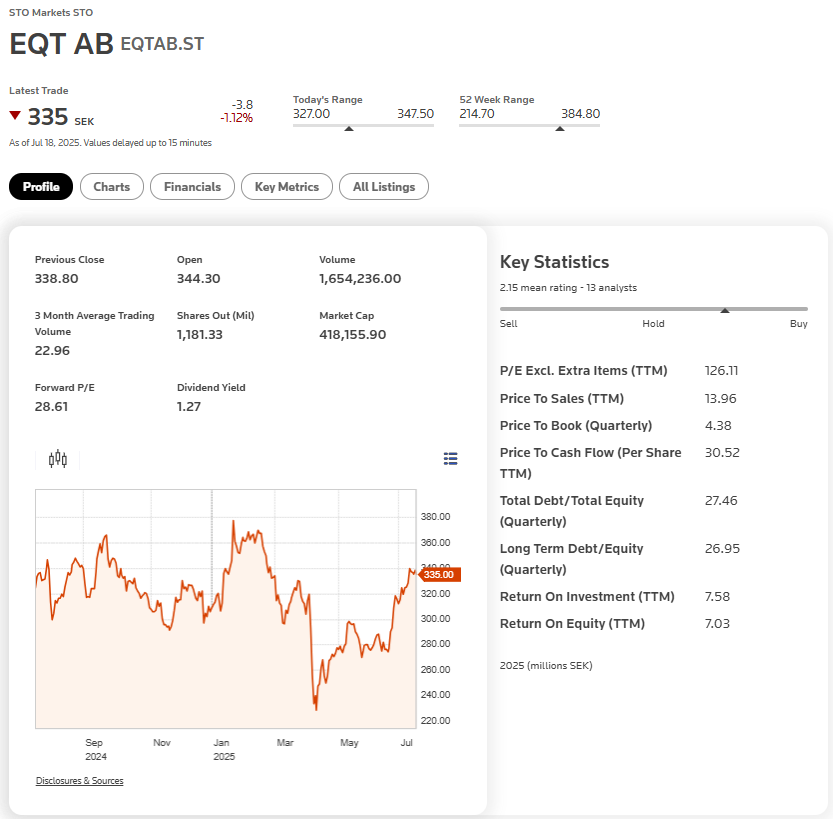Screen dimensions: 833x819
Task: Click '2.15 mean rating - 13 analysts' text
Action: click(x=568, y=287)
